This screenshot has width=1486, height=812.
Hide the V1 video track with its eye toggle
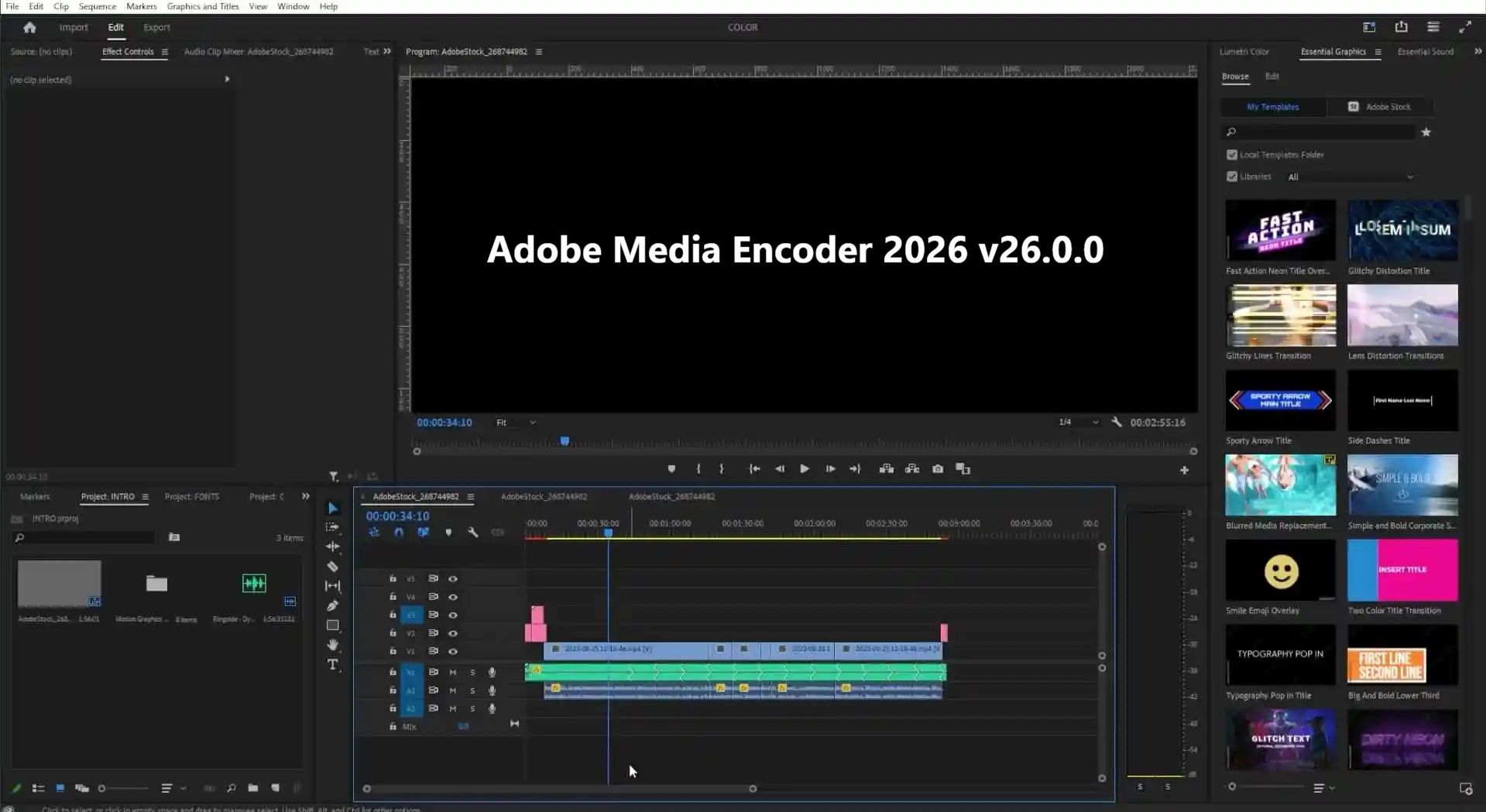pos(453,652)
